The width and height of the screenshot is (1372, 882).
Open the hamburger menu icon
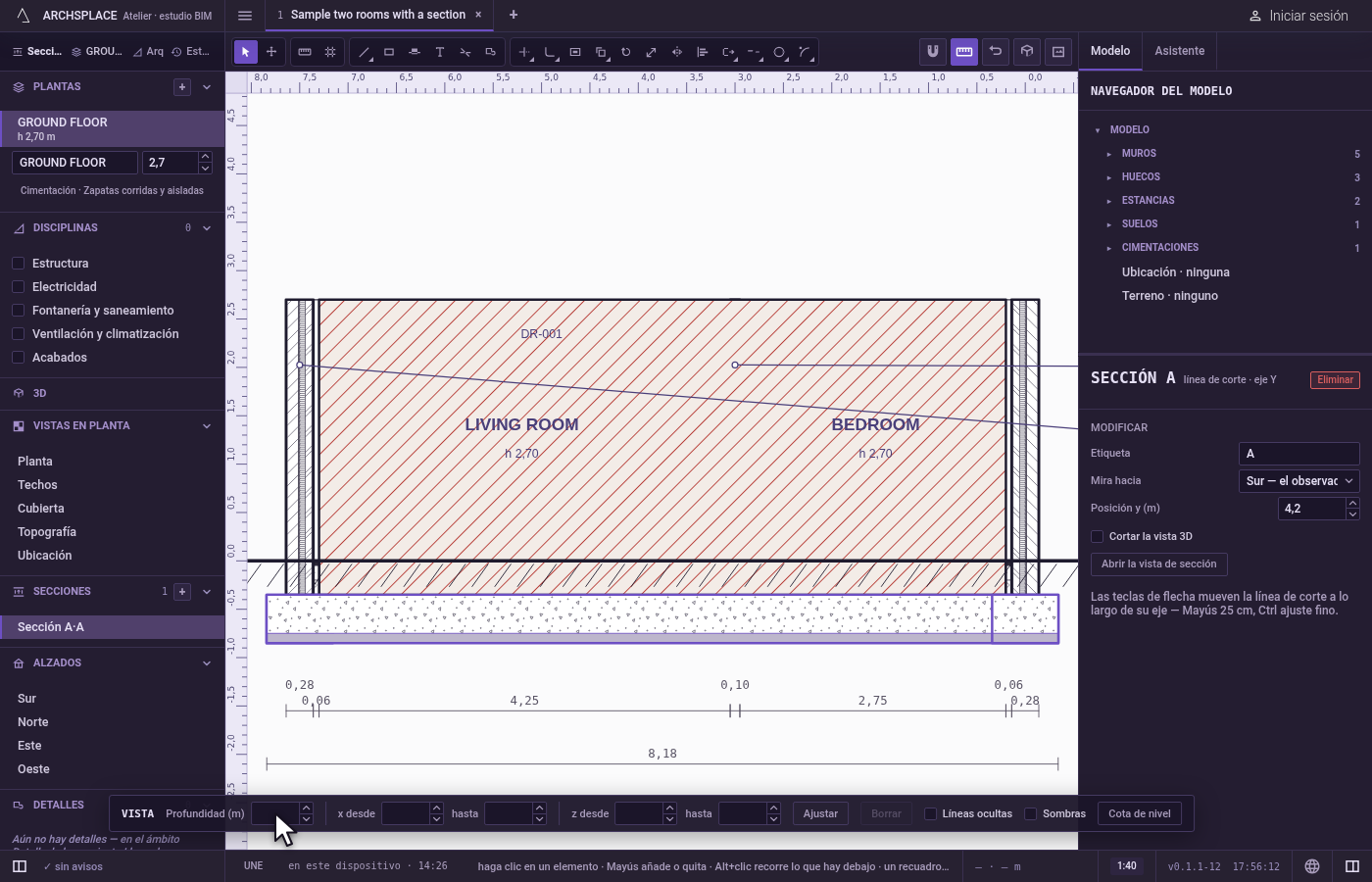(x=245, y=16)
